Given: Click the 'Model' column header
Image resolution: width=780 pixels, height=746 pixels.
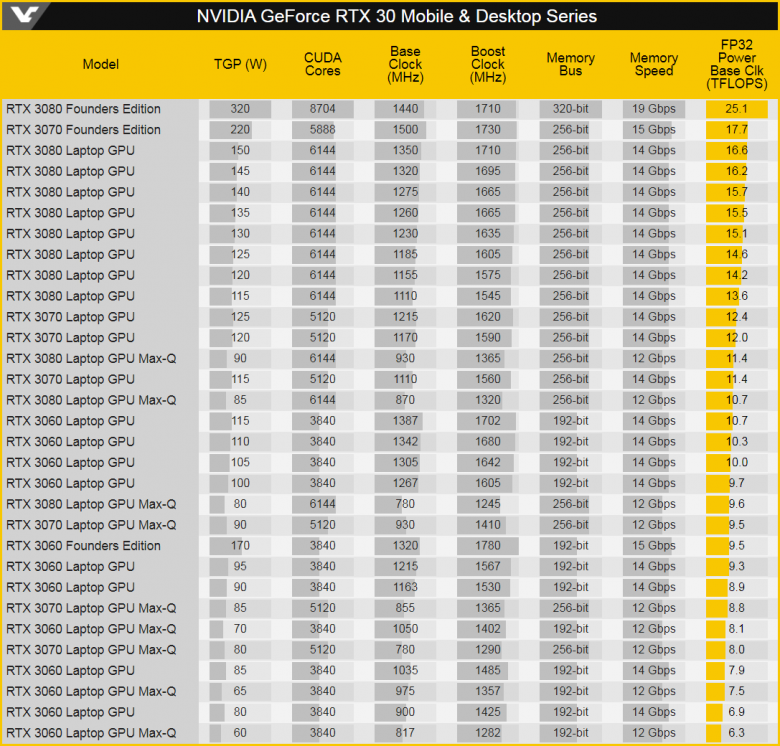Looking at the screenshot, I should point(100,64).
